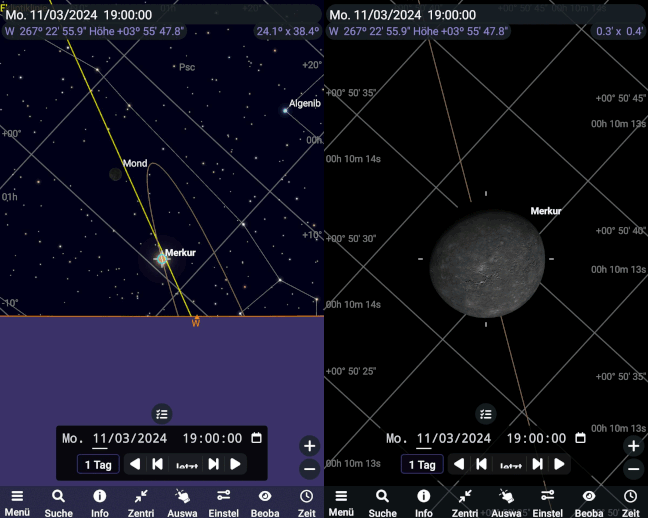Reset to current time (Jetzt), left panel
648x518 pixels.
point(187,465)
